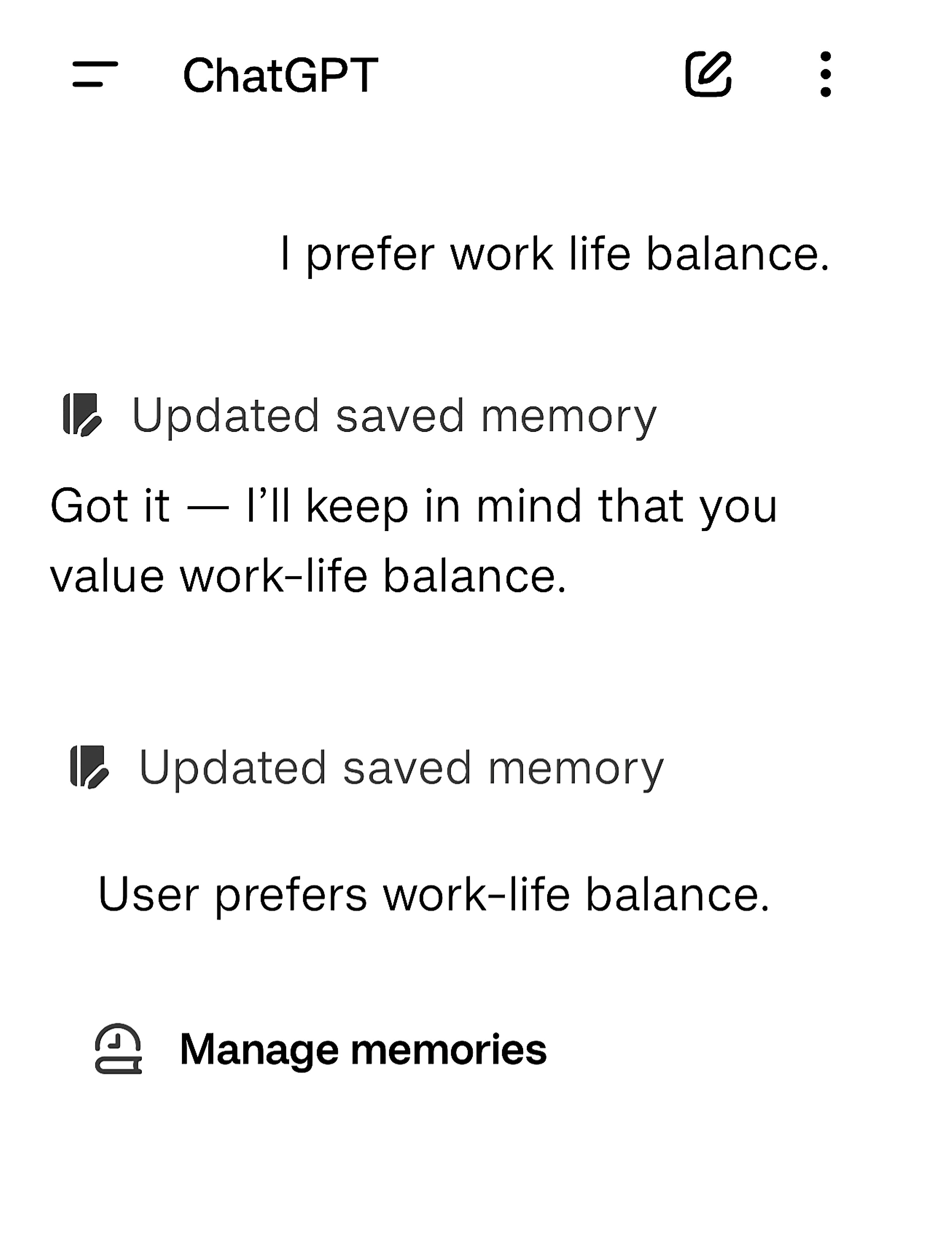This screenshot has height=1255, width=952.
Task: Open the sidebar hamburger menu
Action: (95, 74)
